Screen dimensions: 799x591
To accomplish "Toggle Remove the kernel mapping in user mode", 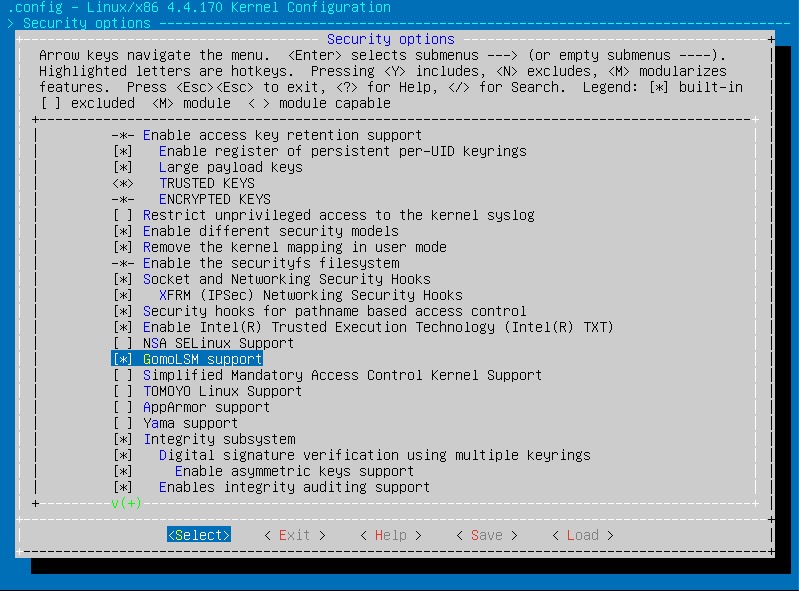I will [x=122, y=247].
